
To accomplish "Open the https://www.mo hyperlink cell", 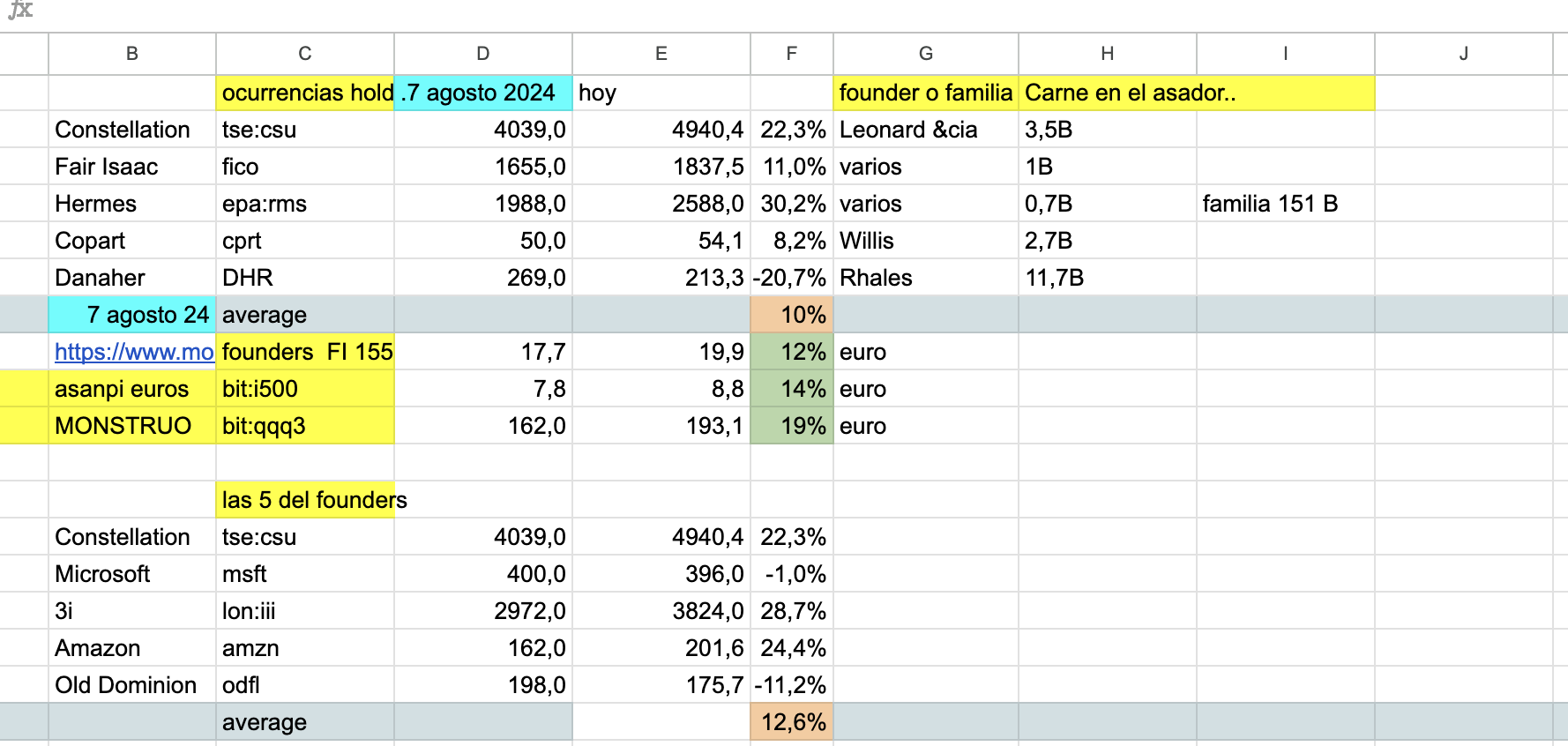I will tap(132, 352).
